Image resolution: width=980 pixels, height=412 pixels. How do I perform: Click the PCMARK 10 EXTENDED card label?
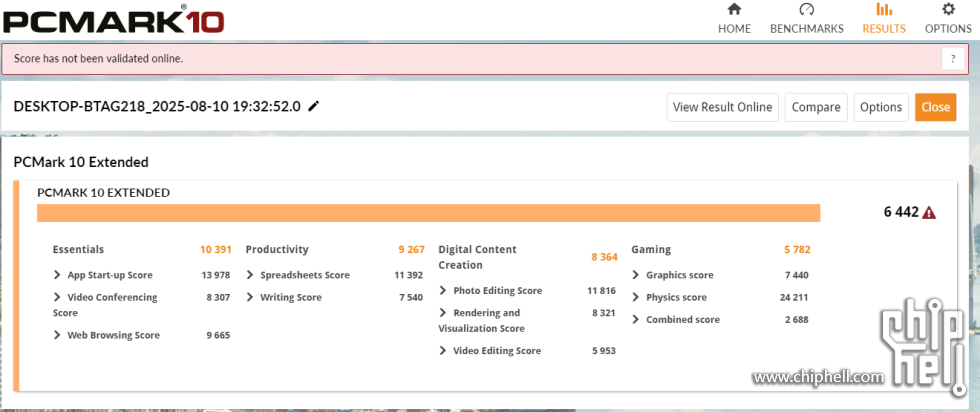click(x=103, y=193)
